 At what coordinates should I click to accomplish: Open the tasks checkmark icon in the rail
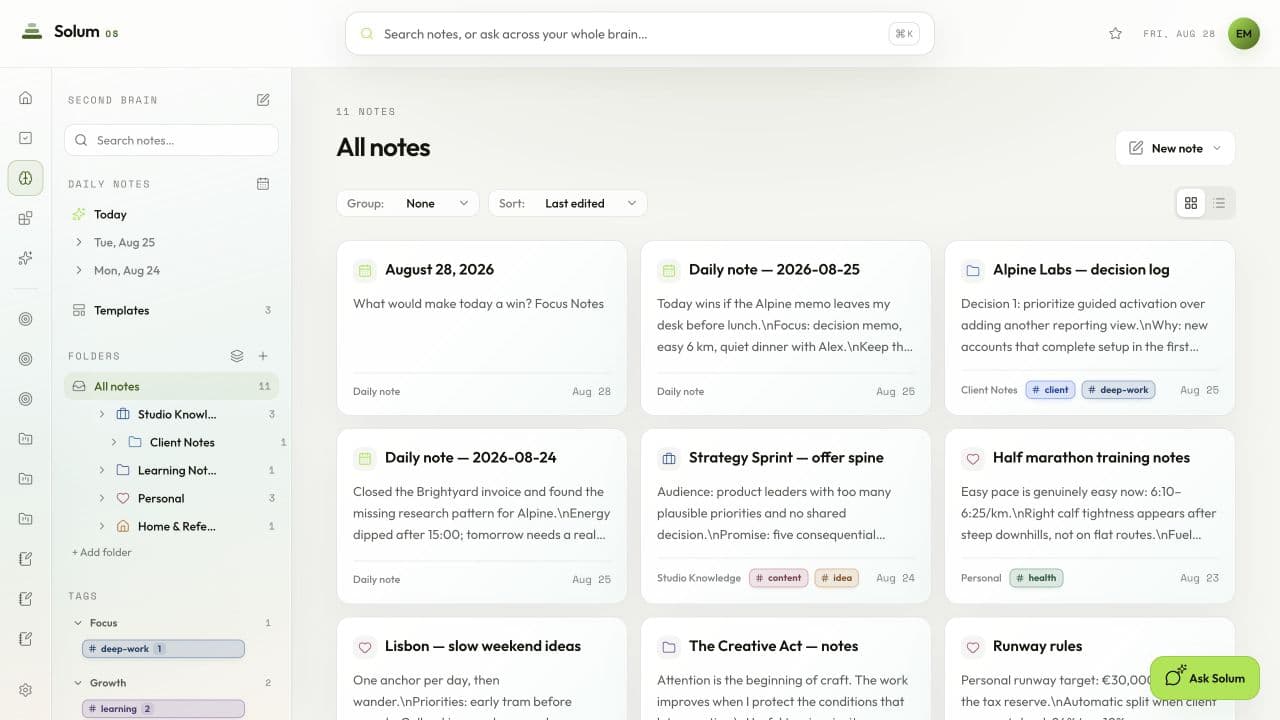tap(25, 138)
